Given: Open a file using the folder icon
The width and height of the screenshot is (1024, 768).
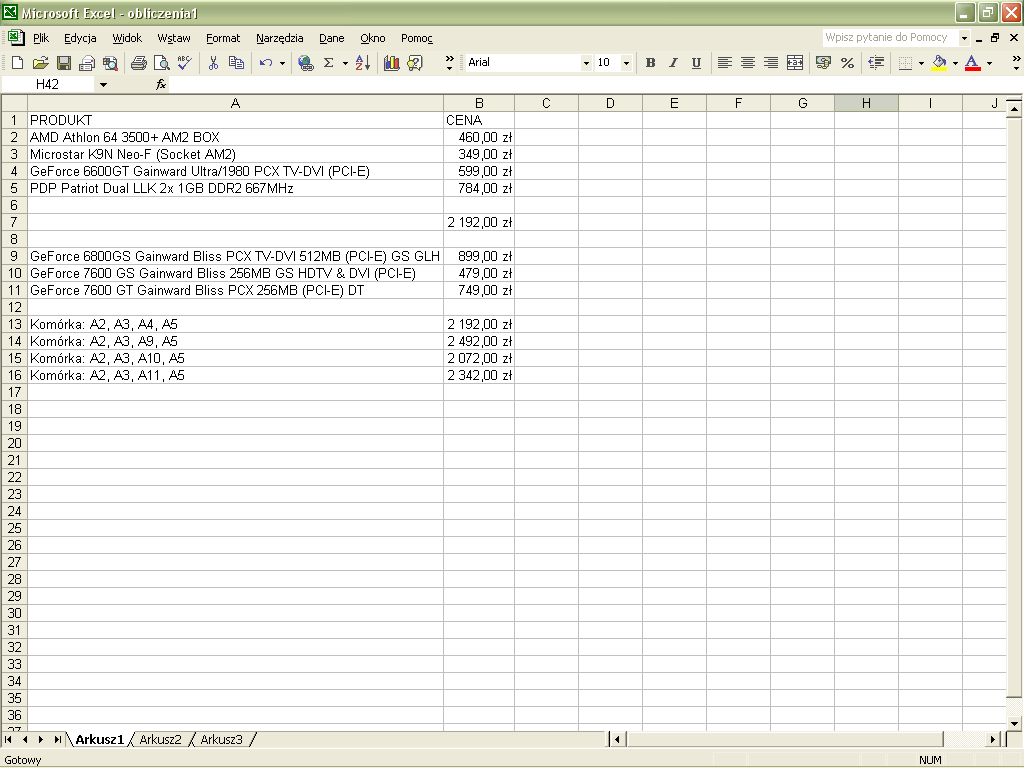Looking at the screenshot, I should coord(40,63).
